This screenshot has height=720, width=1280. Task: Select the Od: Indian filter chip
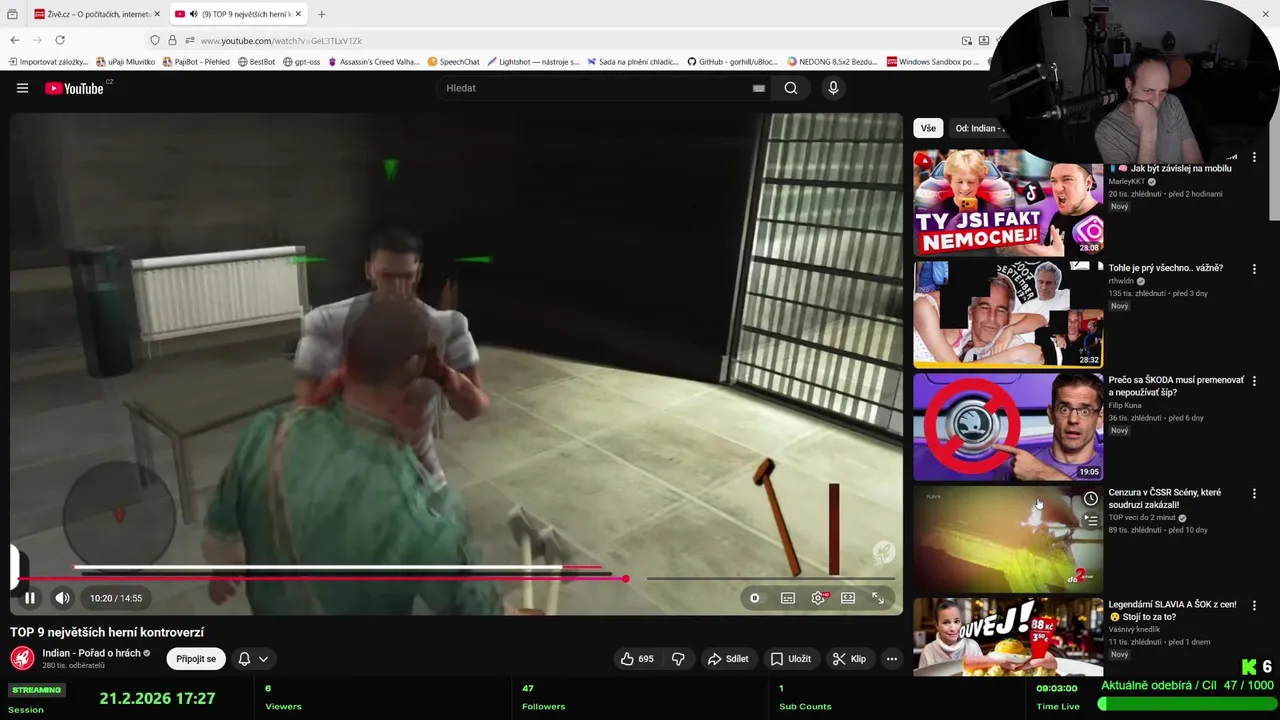tap(977, 128)
